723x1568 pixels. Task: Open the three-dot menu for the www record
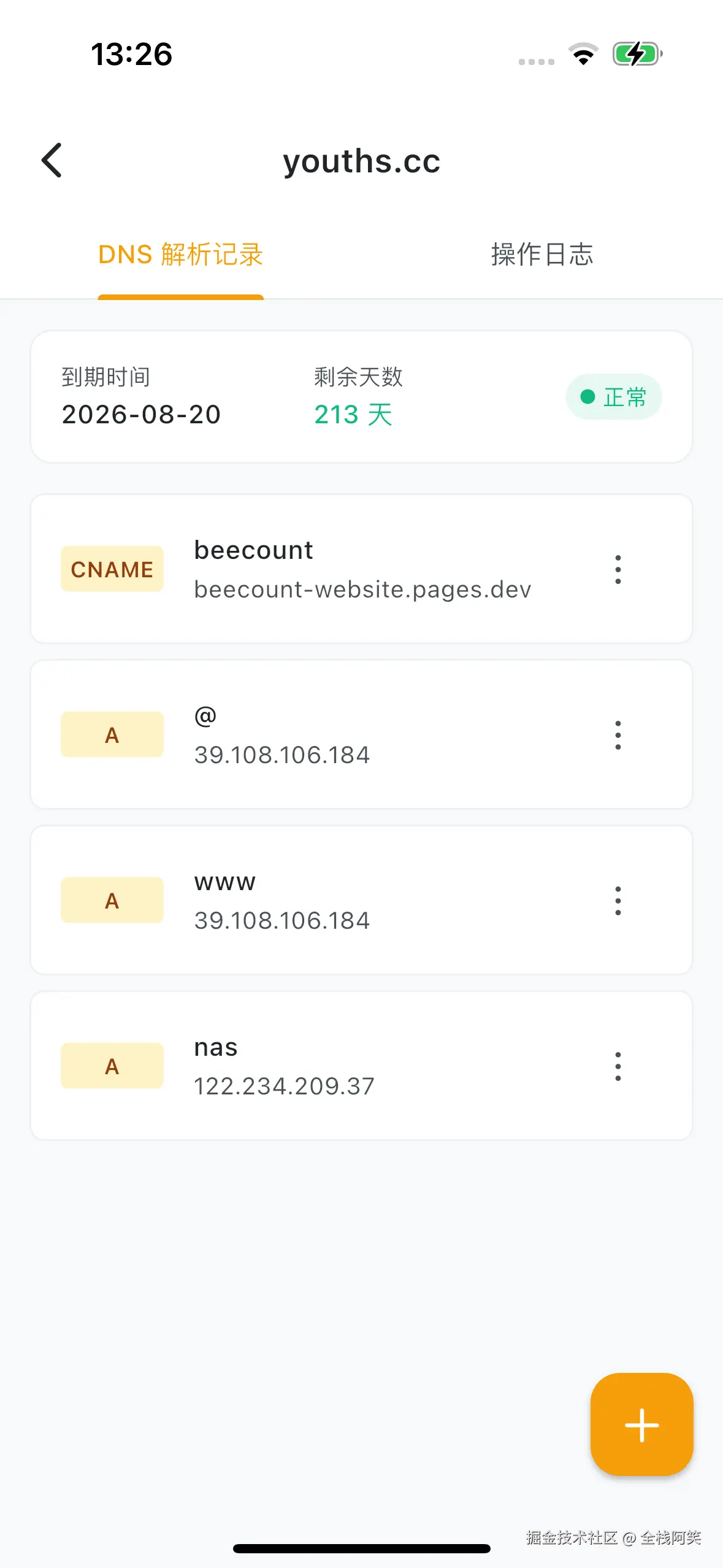point(618,900)
